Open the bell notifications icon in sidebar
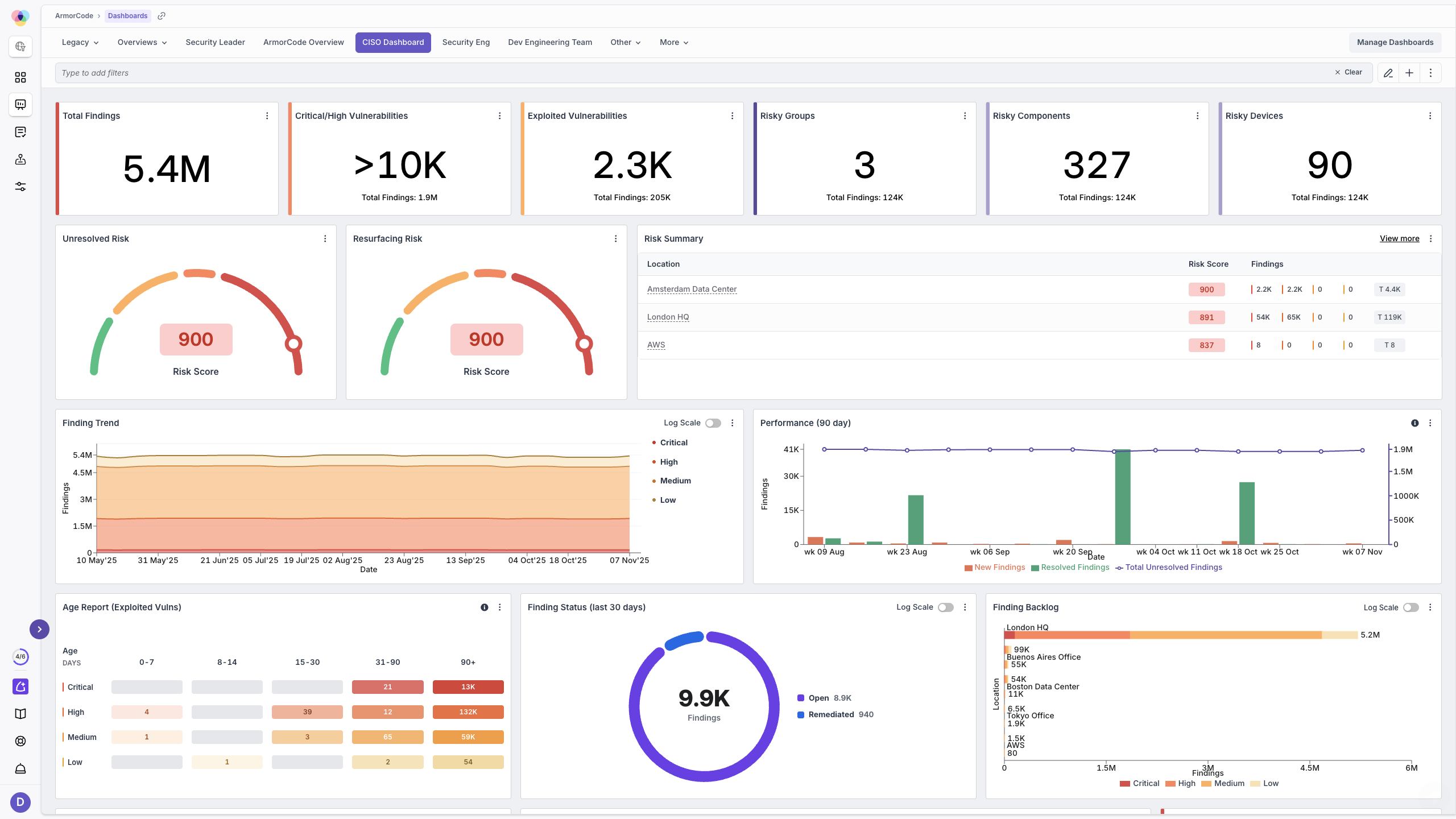Screen dimensions: 1456x819 click(x=20, y=769)
